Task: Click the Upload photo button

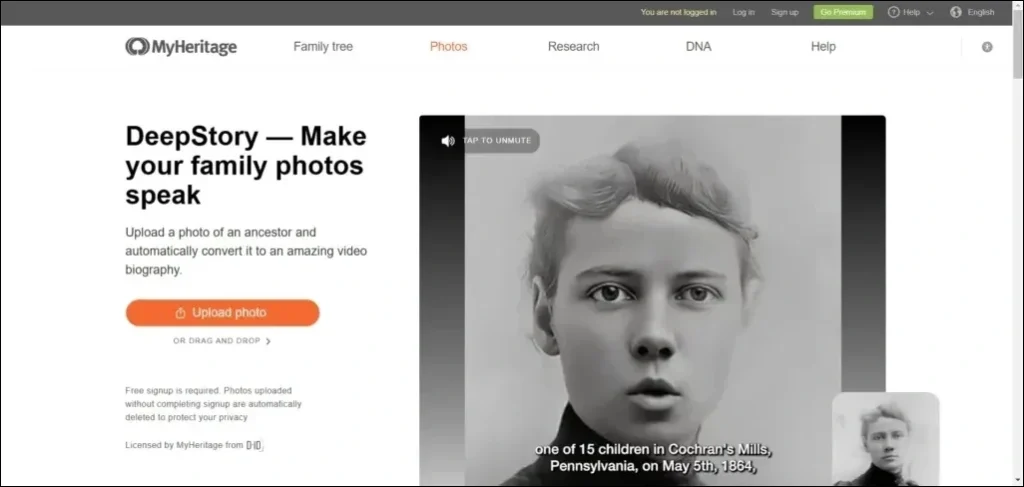Action: (x=223, y=313)
